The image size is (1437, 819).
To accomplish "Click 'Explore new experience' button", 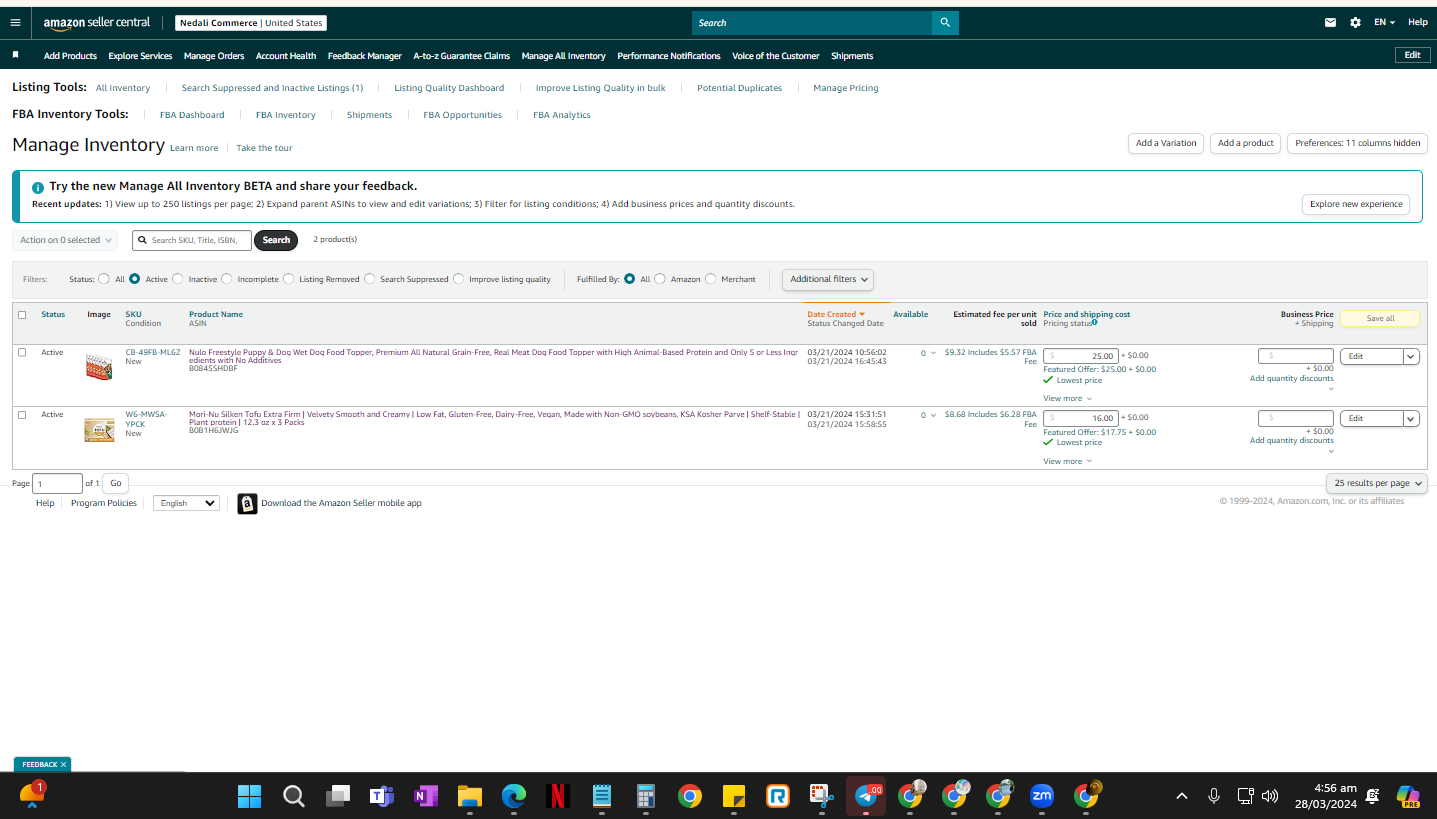I will tap(1356, 204).
